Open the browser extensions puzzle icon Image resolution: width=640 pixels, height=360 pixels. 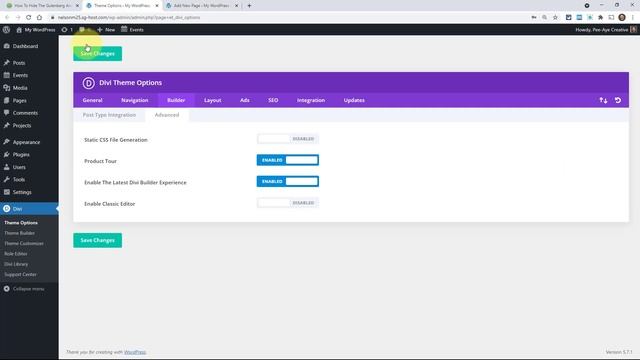[x=600, y=17]
